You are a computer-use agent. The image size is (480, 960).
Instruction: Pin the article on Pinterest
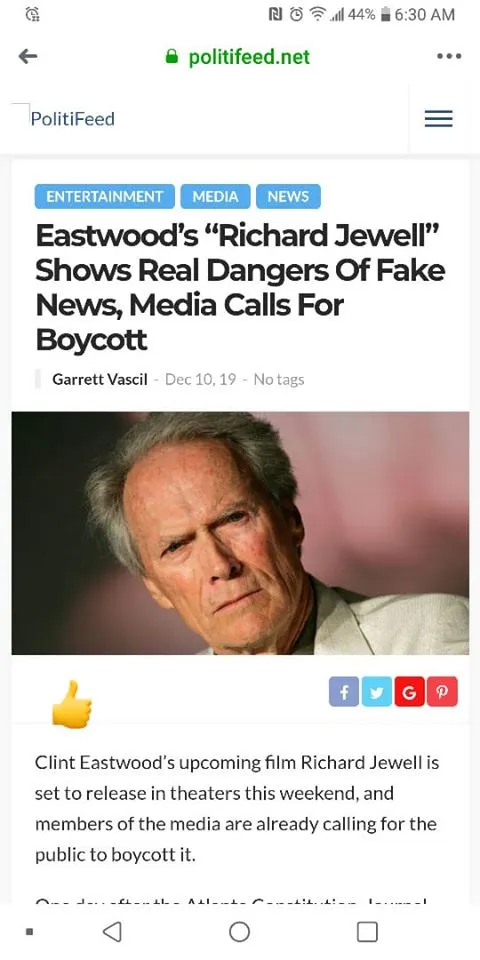(442, 692)
